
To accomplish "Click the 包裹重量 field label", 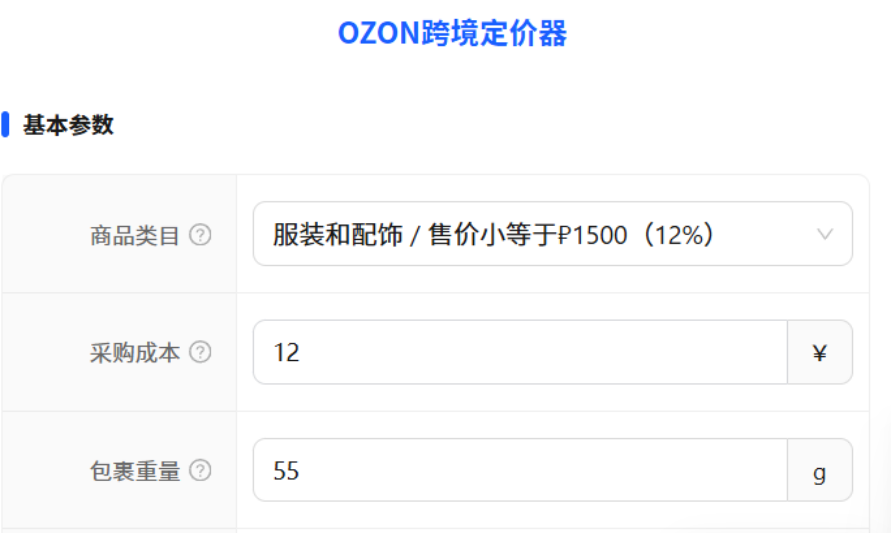I will (134, 471).
